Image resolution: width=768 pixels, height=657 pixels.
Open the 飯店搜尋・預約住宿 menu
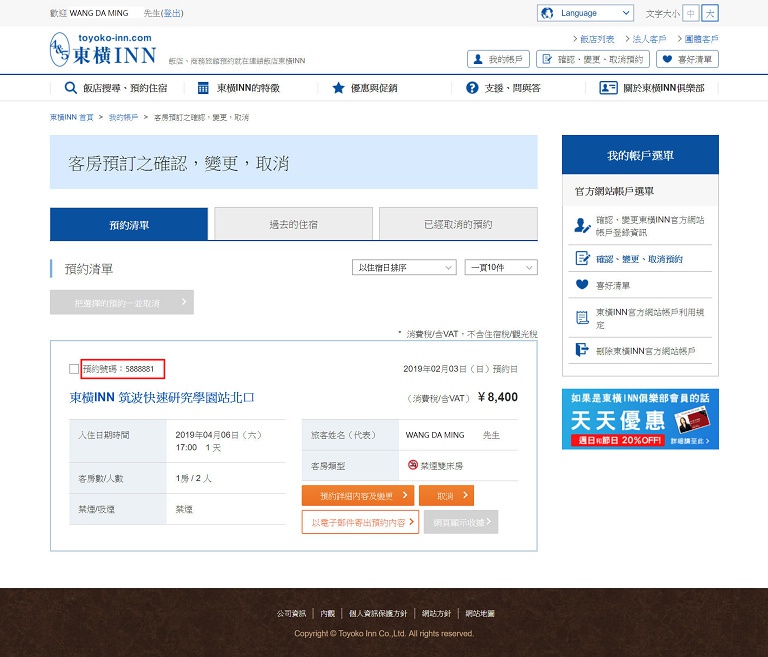coord(116,88)
